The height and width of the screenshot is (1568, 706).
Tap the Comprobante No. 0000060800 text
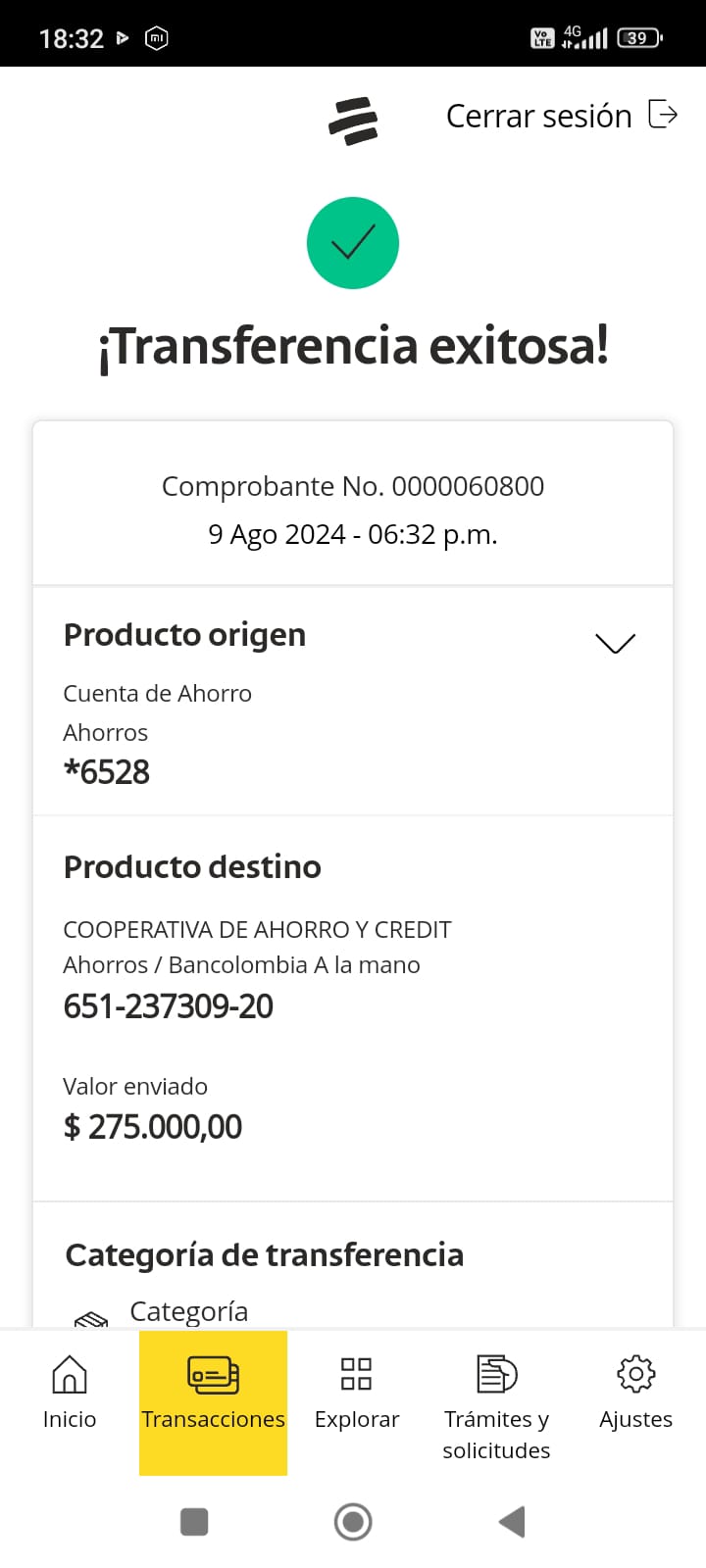353,486
